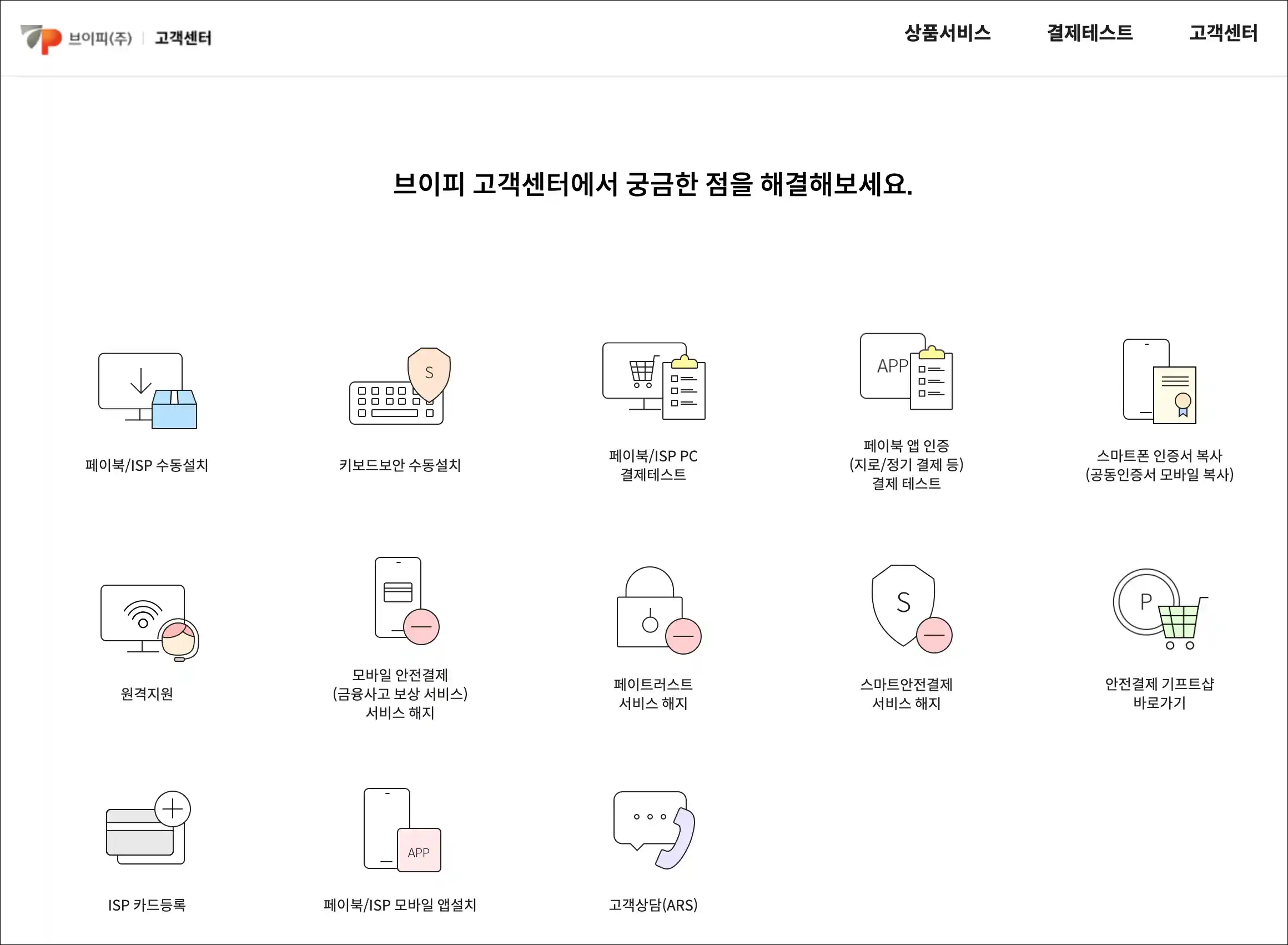
Task: Open the 결제테스트 menu
Action: [1090, 33]
